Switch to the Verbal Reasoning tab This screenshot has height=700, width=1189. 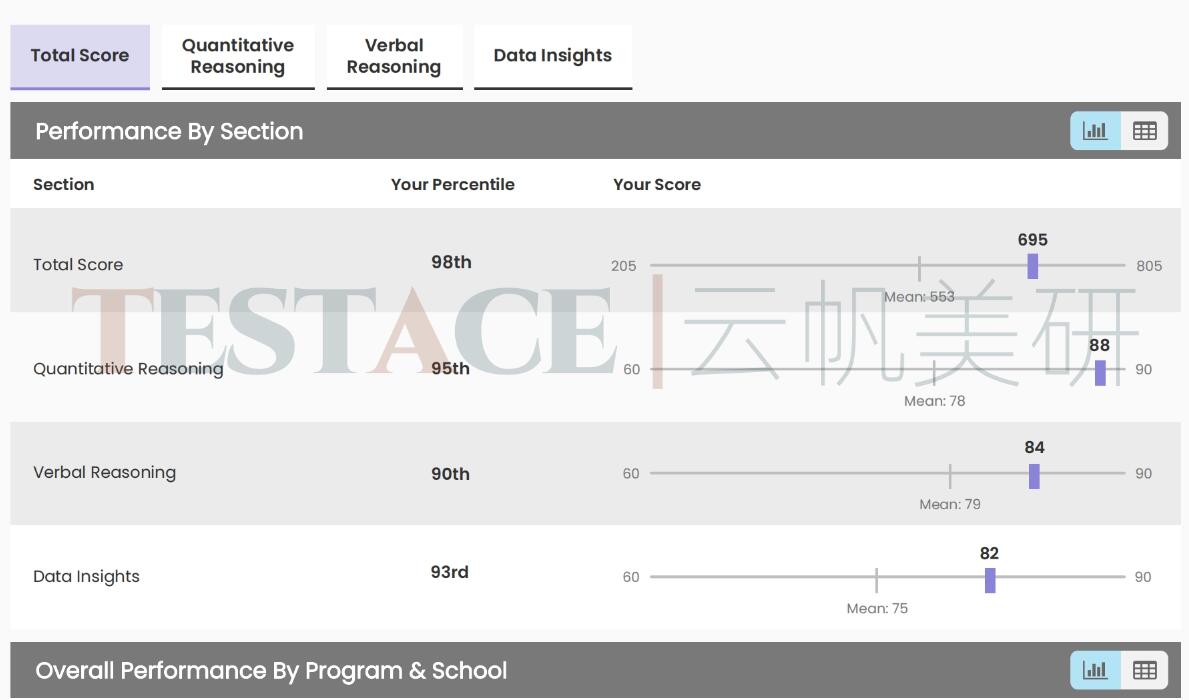tap(394, 56)
